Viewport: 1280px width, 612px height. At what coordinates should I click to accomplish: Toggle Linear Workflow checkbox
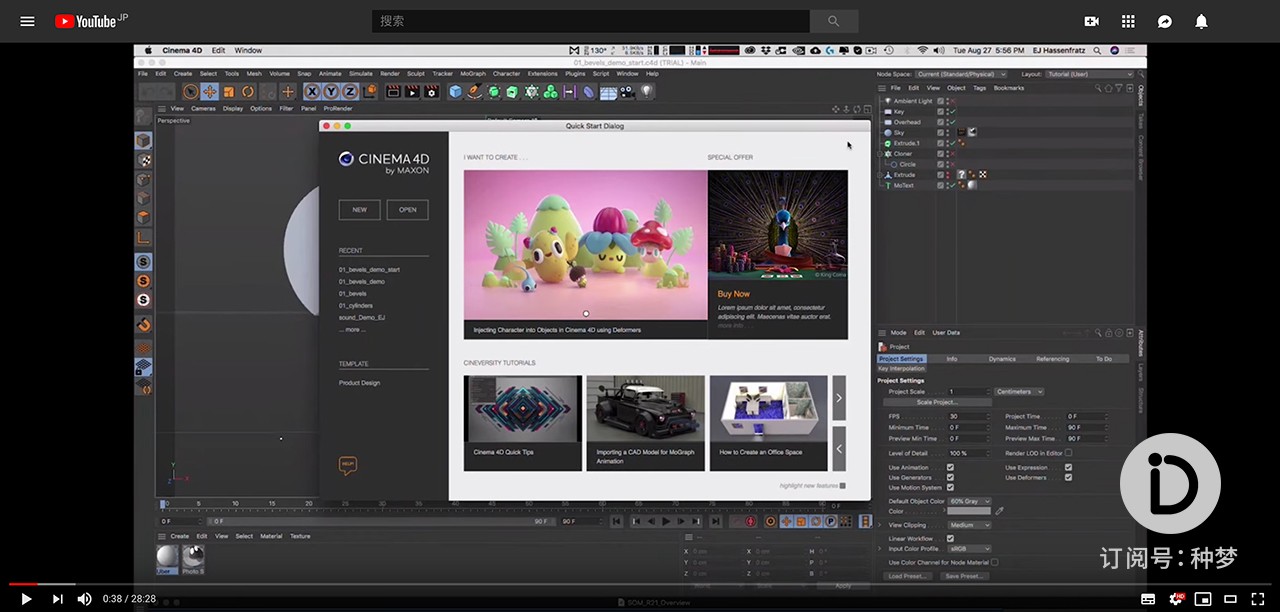[x=950, y=538]
